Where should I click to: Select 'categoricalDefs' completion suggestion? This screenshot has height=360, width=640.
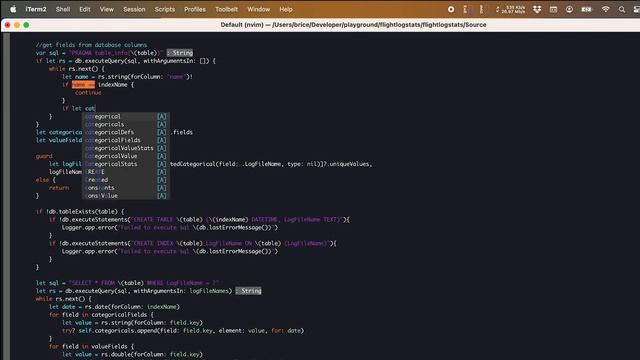pyautogui.click(x=126, y=132)
